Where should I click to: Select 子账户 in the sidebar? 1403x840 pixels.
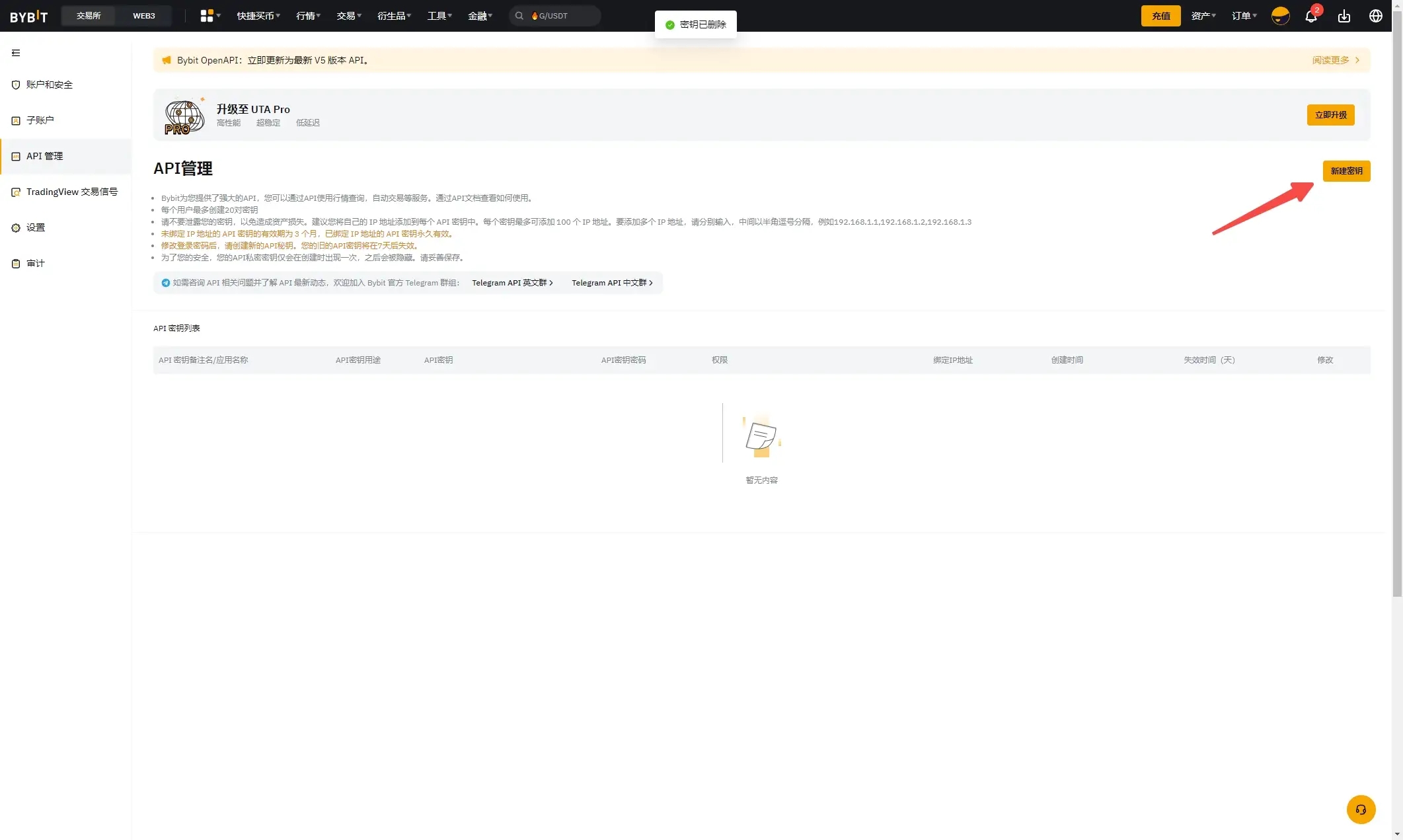(x=40, y=120)
